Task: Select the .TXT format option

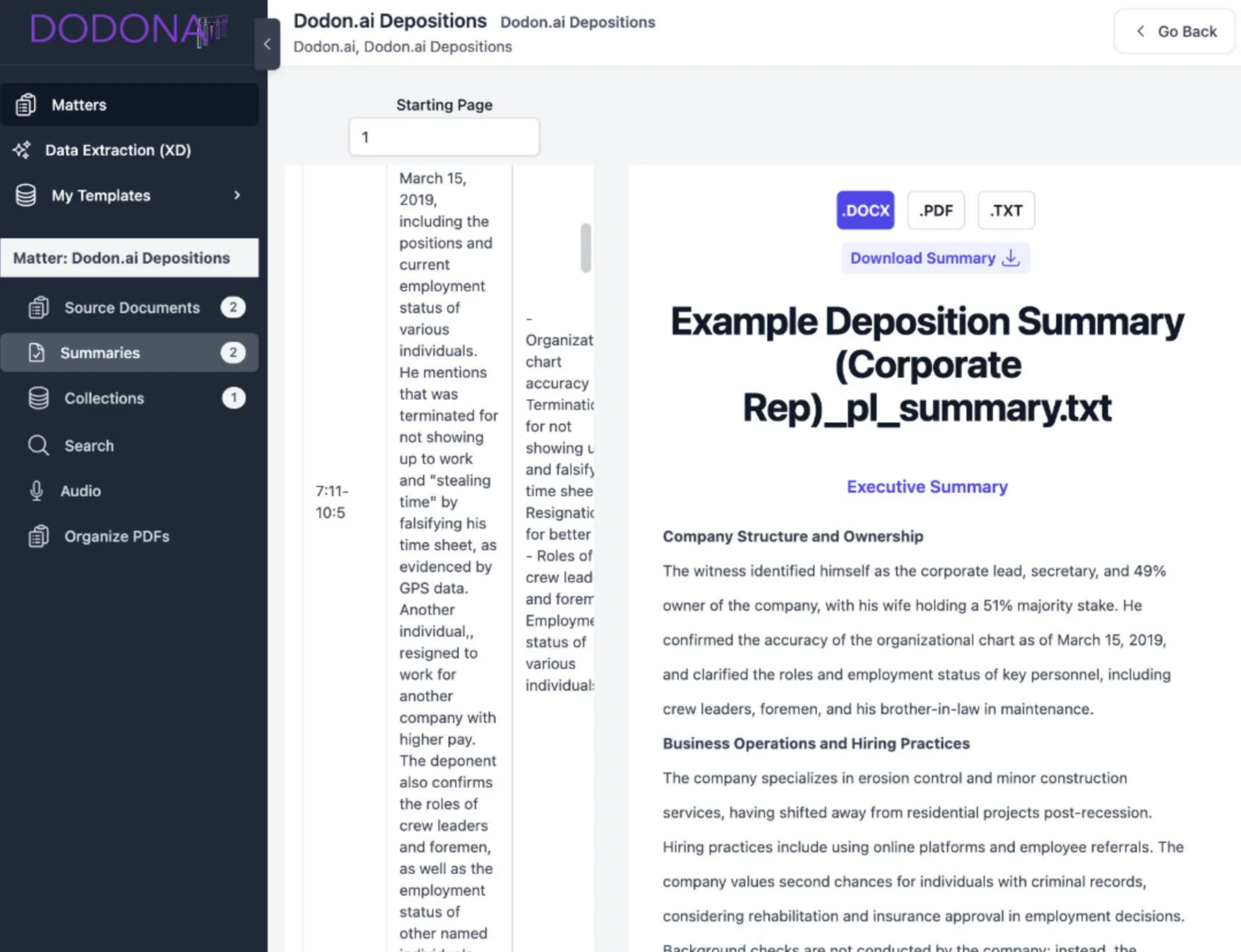Action: (1005, 210)
